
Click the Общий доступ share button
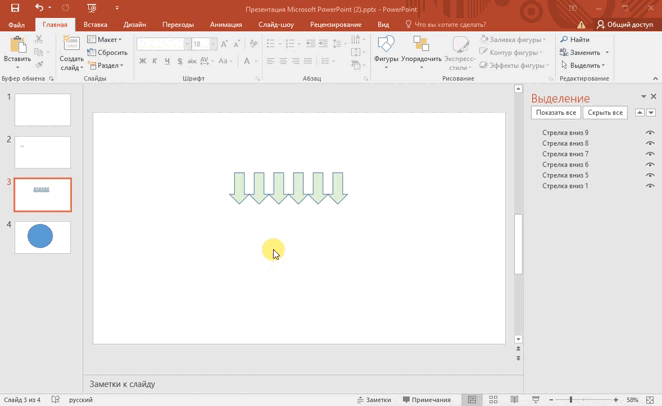point(625,24)
